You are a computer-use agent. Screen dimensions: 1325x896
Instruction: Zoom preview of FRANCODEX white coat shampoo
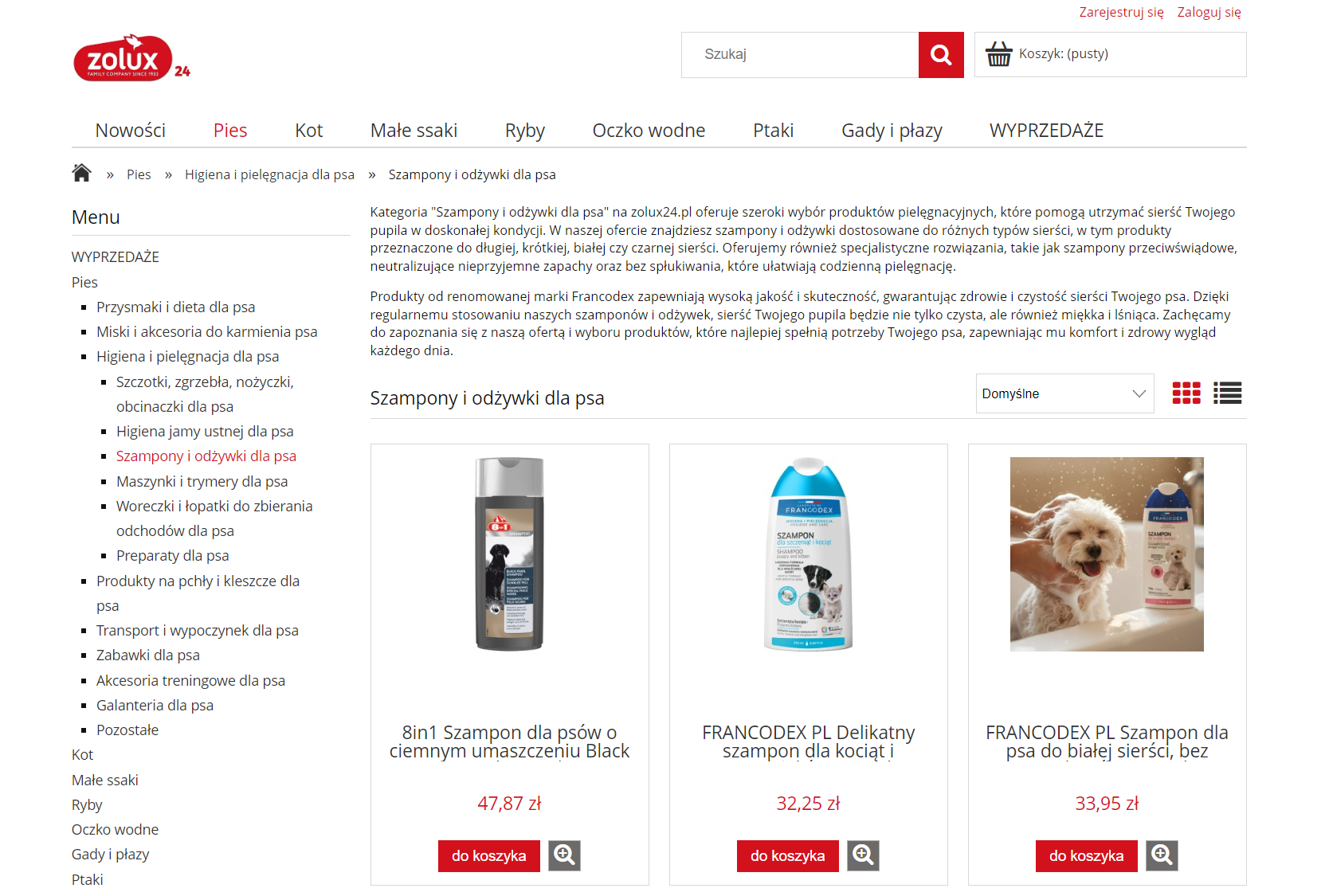pyautogui.click(x=1162, y=855)
